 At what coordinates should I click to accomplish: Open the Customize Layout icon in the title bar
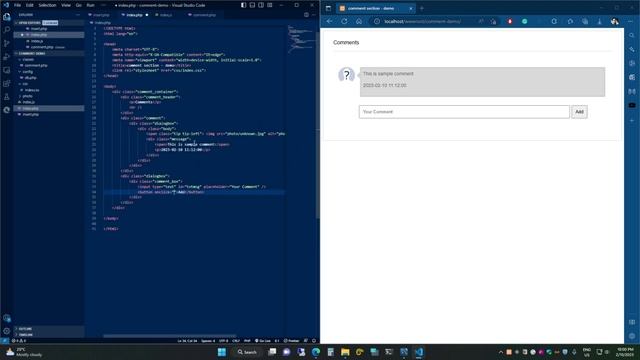tap(270, 5)
